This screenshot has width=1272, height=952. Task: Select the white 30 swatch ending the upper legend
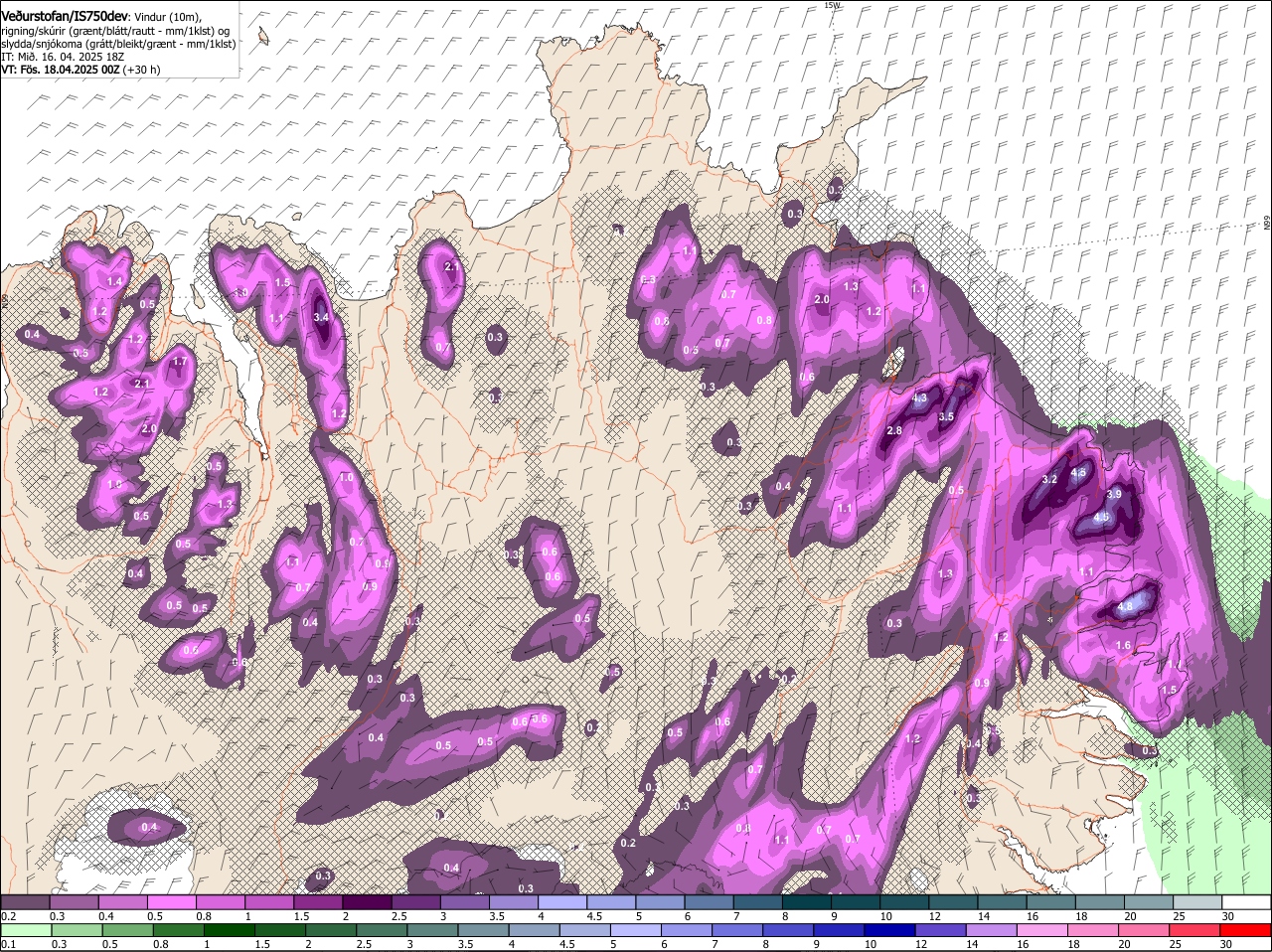[x=1246, y=901]
